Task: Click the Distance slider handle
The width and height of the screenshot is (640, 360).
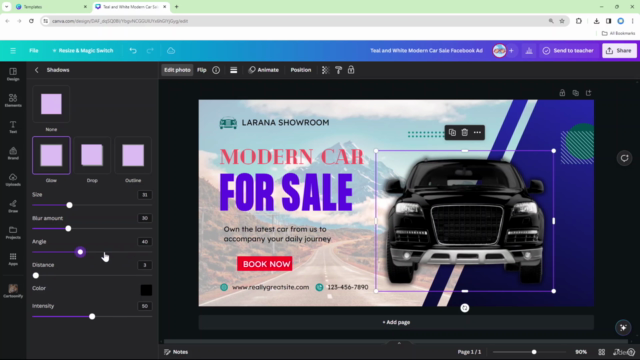Action: 36,276
